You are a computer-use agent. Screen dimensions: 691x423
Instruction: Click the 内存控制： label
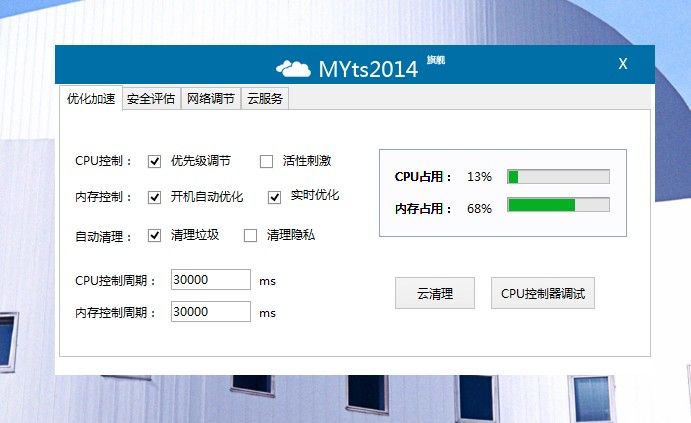pos(103,197)
